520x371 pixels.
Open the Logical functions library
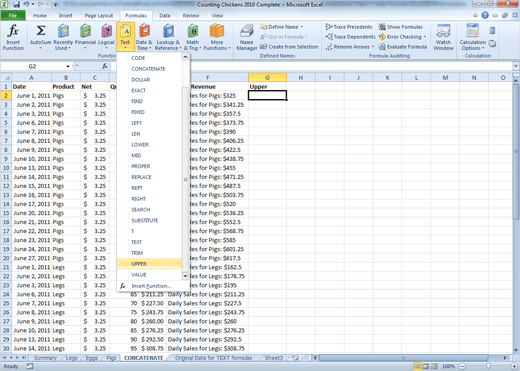(106, 37)
